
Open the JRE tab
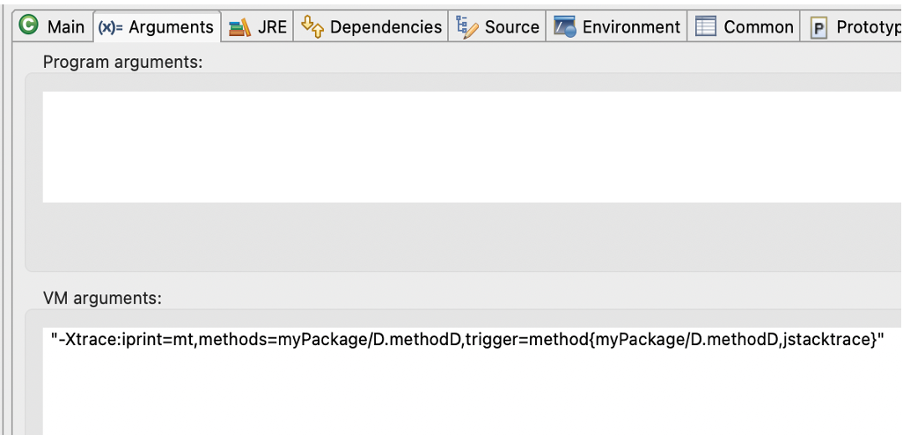coord(257,27)
